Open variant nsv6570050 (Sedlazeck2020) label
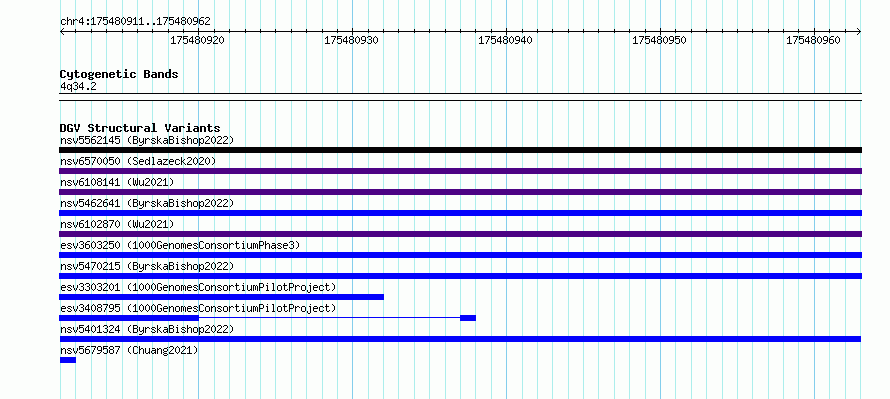Screen dimensions: 890x399 pos(138,161)
